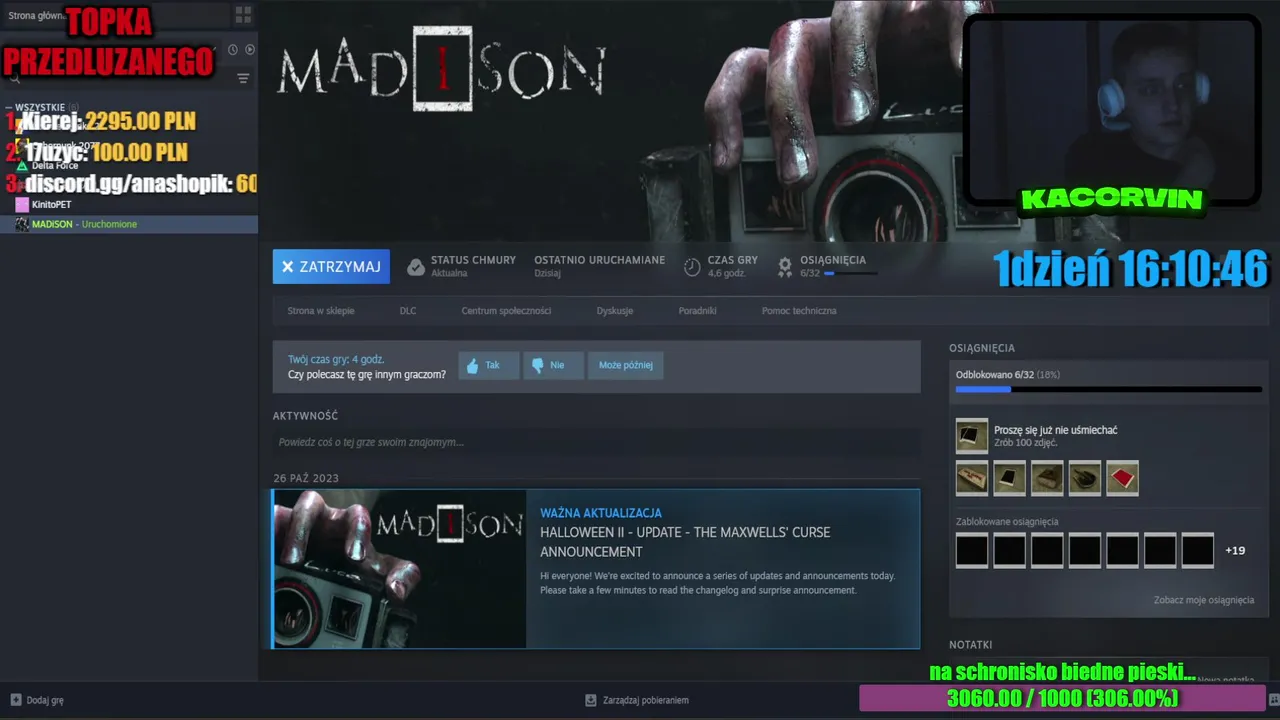The height and width of the screenshot is (720, 1280).
Task: Click the WAŻNA AKTUALIZACJA label
Action: (601, 513)
